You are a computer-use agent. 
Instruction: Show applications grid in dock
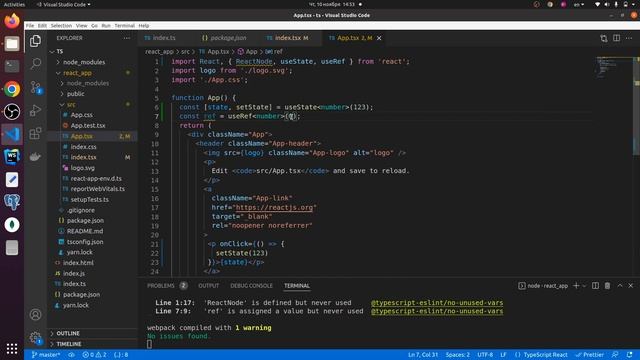pyautogui.click(x=12, y=348)
